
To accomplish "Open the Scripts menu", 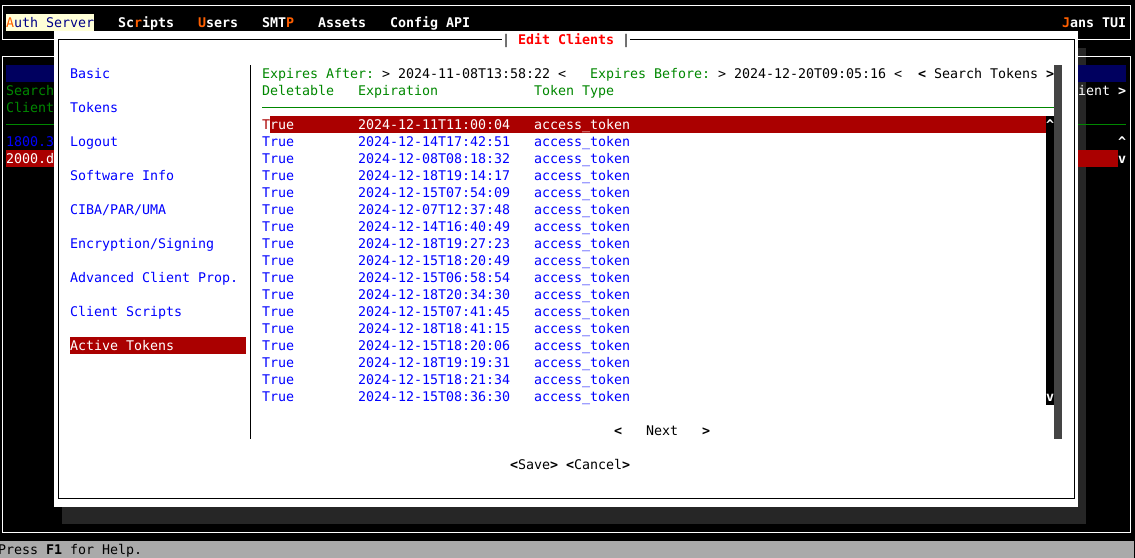I will pyautogui.click(x=145, y=22).
